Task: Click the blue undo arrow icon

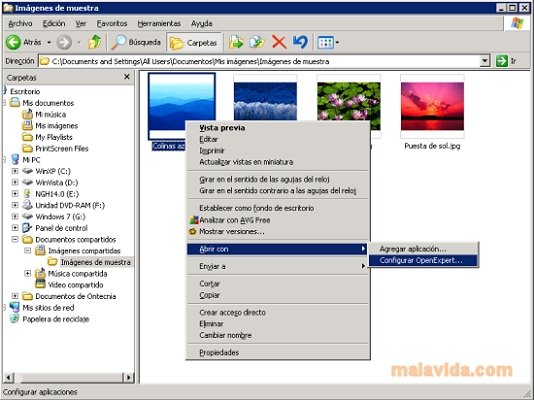Action: pos(300,43)
